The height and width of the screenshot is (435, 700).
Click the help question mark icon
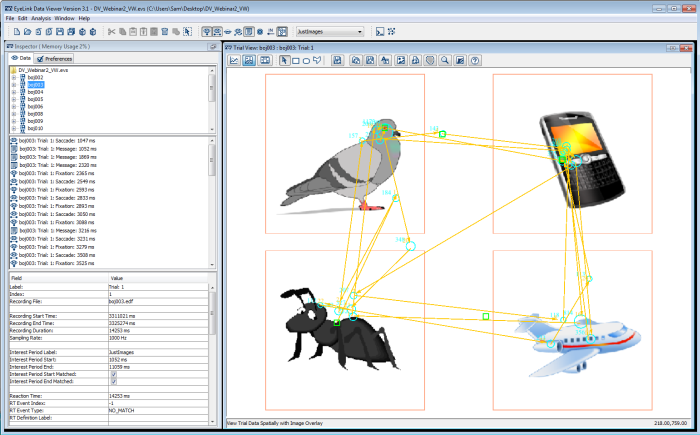click(475, 60)
